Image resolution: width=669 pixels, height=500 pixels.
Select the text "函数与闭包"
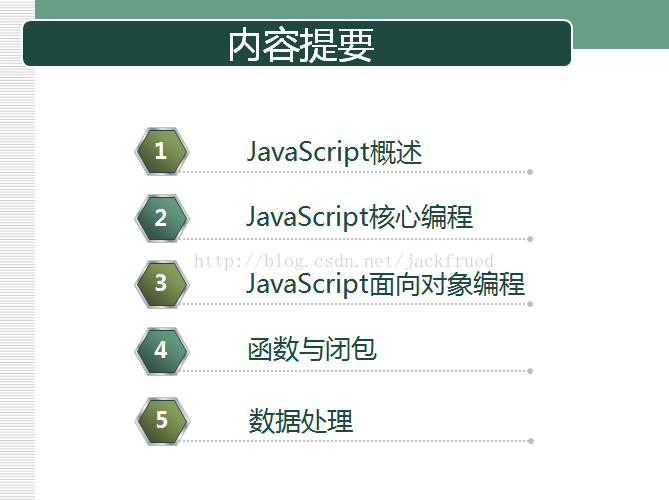pyautogui.click(x=312, y=349)
